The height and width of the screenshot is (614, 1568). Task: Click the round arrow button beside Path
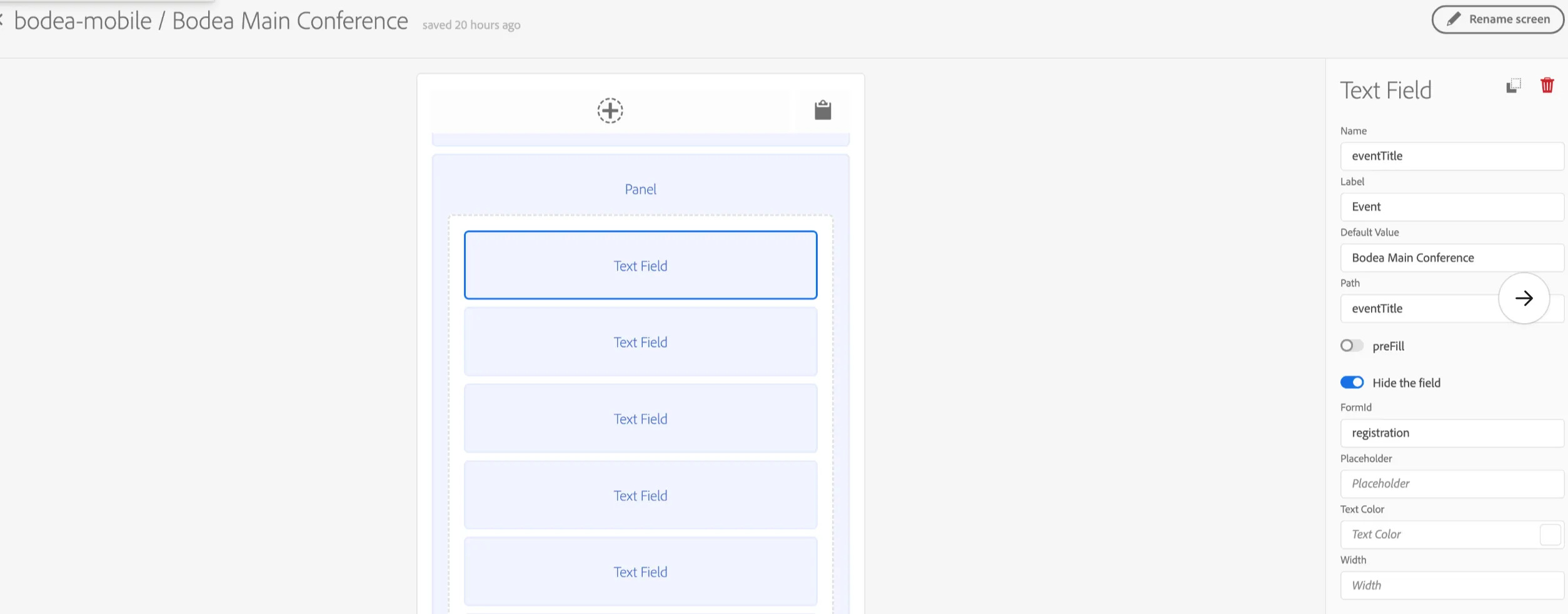[1524, 298]
